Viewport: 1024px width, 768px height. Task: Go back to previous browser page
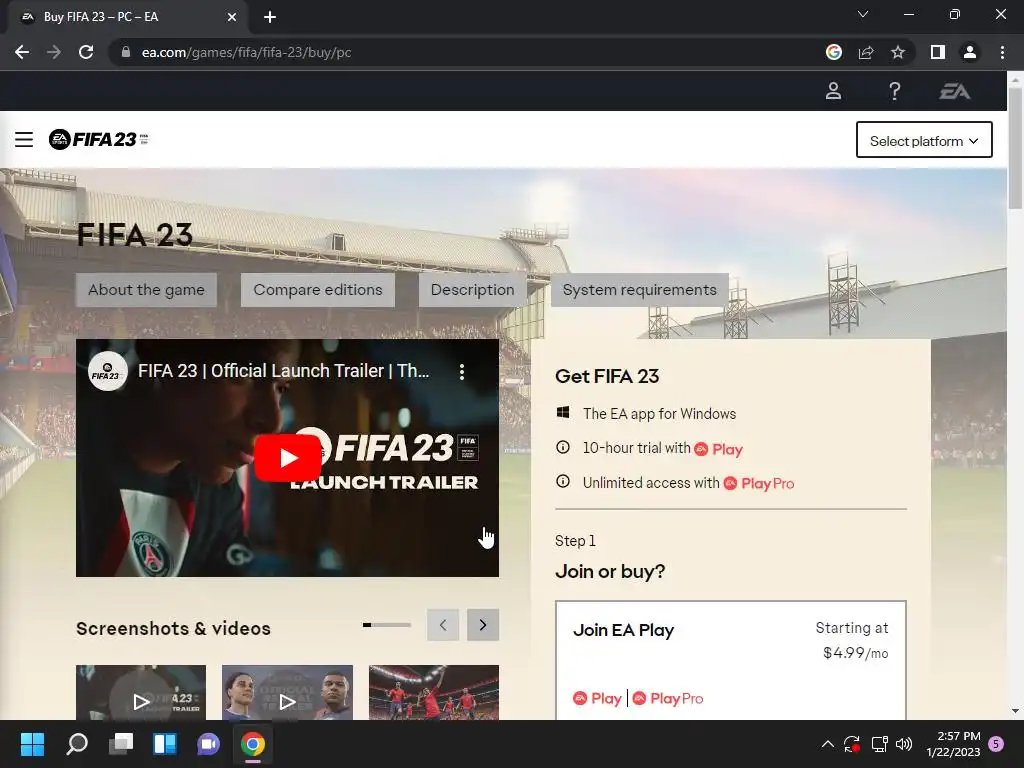[22, 52]
